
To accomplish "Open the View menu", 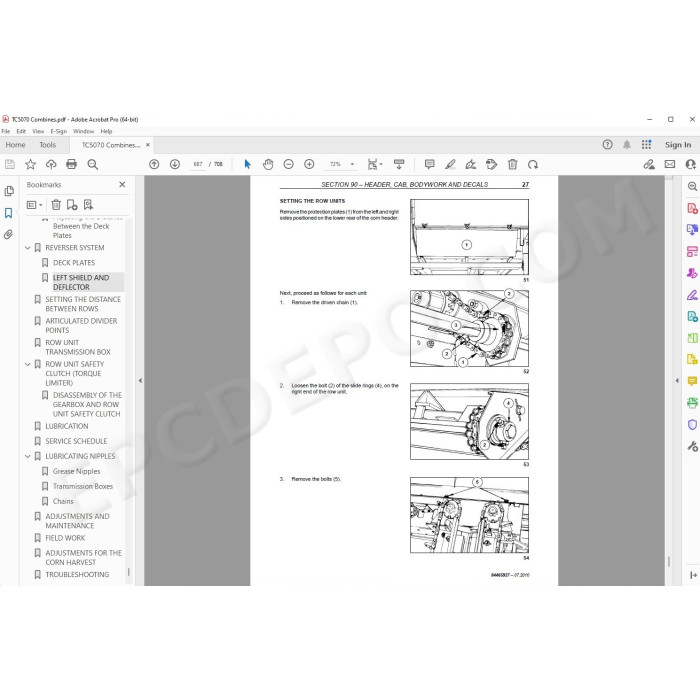I will [38, 131].
